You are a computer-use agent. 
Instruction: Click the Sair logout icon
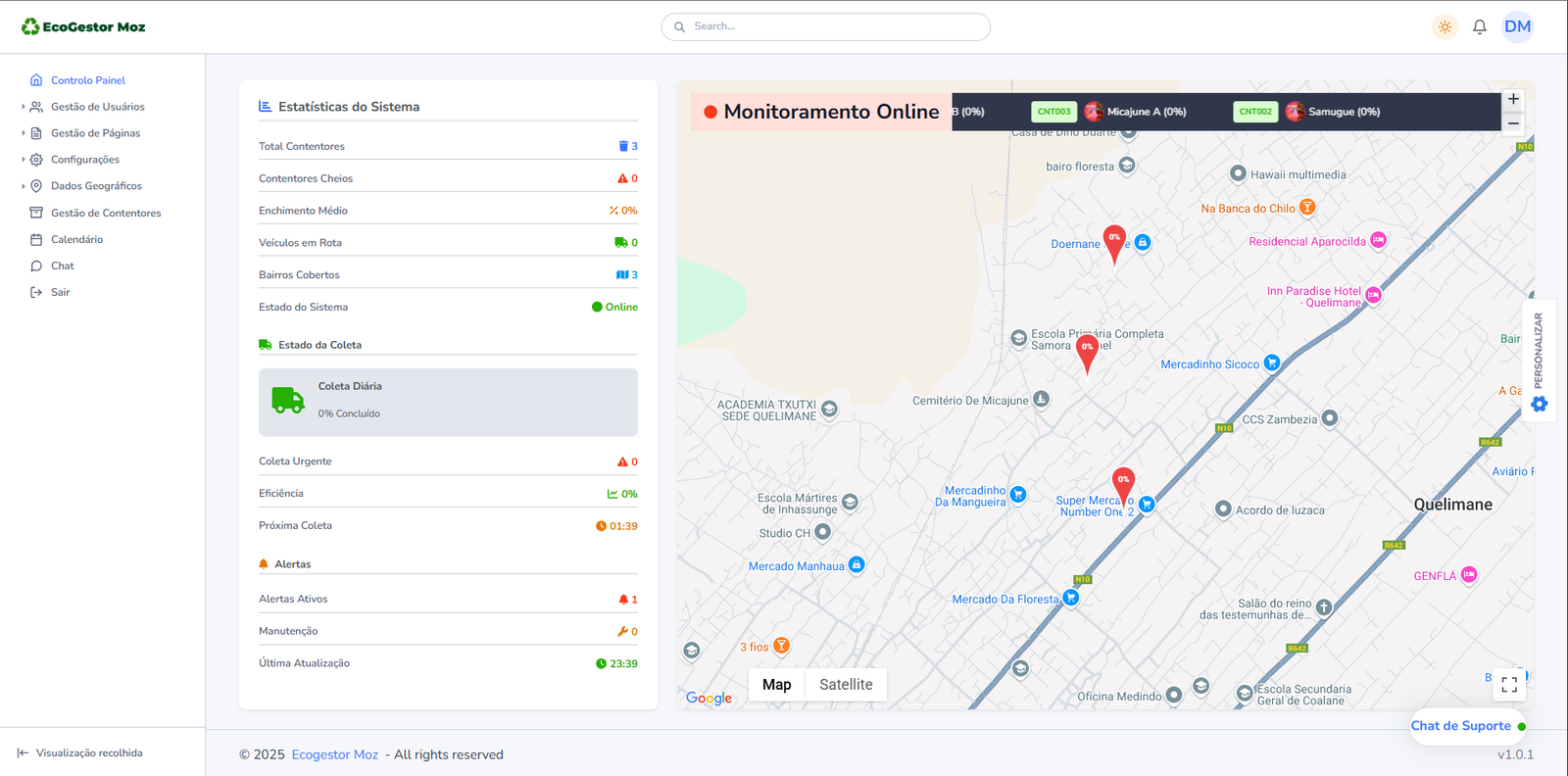click(36, 292)
